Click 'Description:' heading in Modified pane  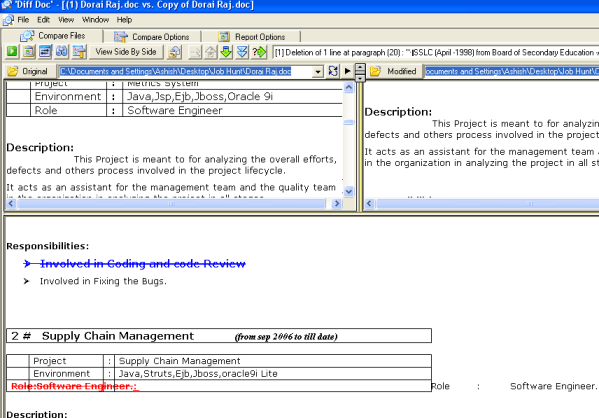click(398, 112)
